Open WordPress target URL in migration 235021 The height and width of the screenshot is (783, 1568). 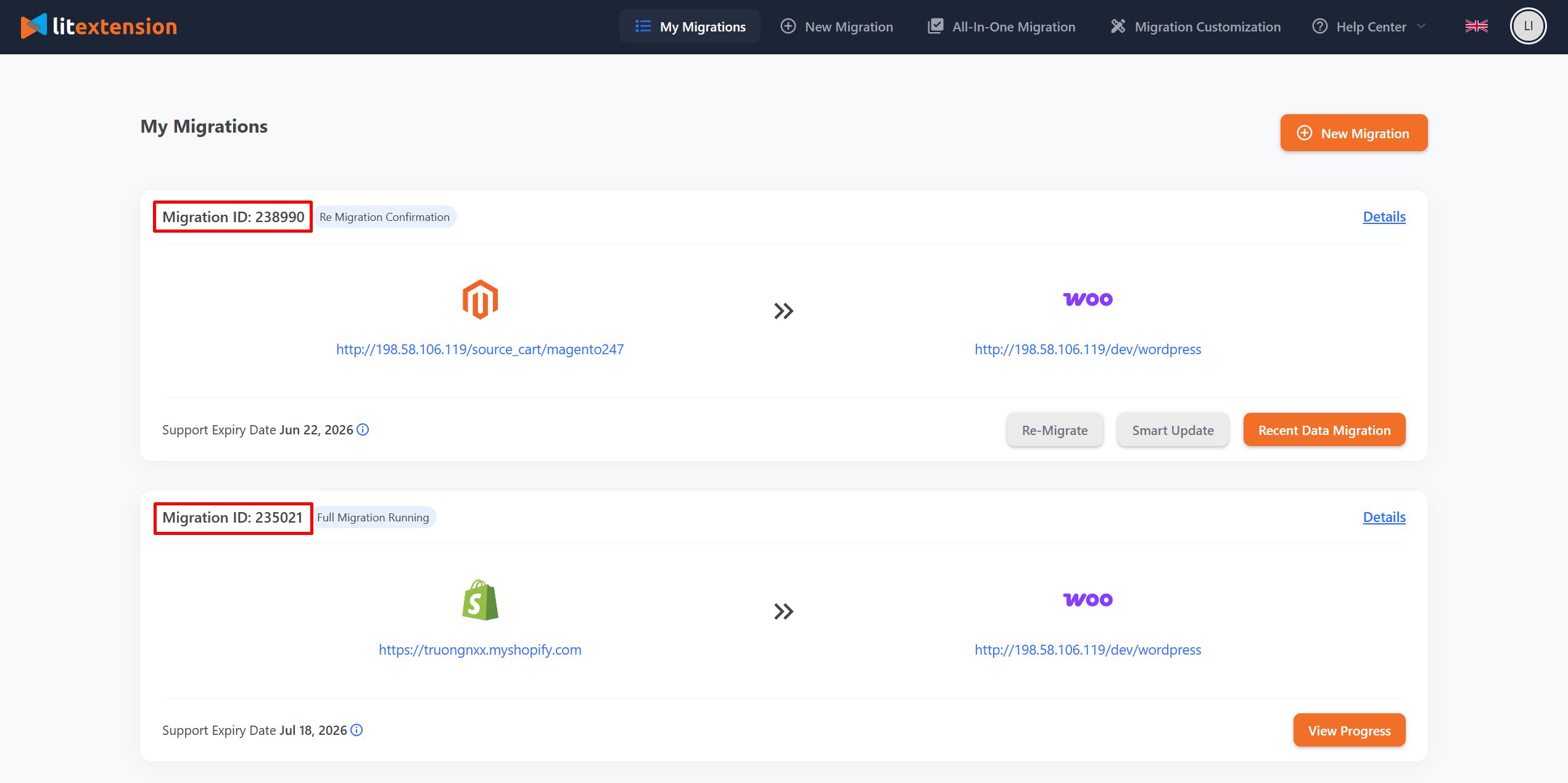[x=1088, y=650]
